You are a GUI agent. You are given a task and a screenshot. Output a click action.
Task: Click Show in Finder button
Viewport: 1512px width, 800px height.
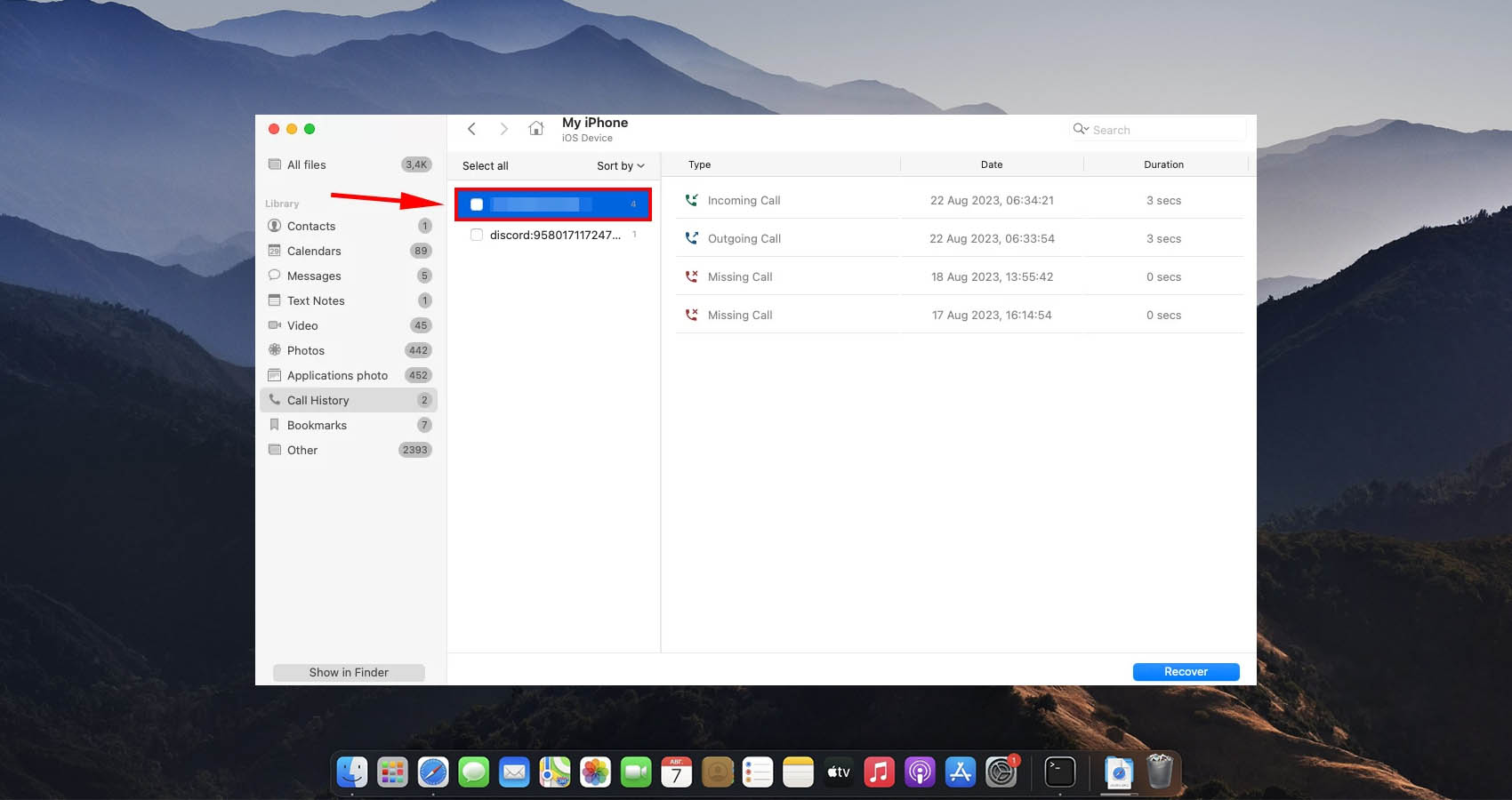[349, 673]
